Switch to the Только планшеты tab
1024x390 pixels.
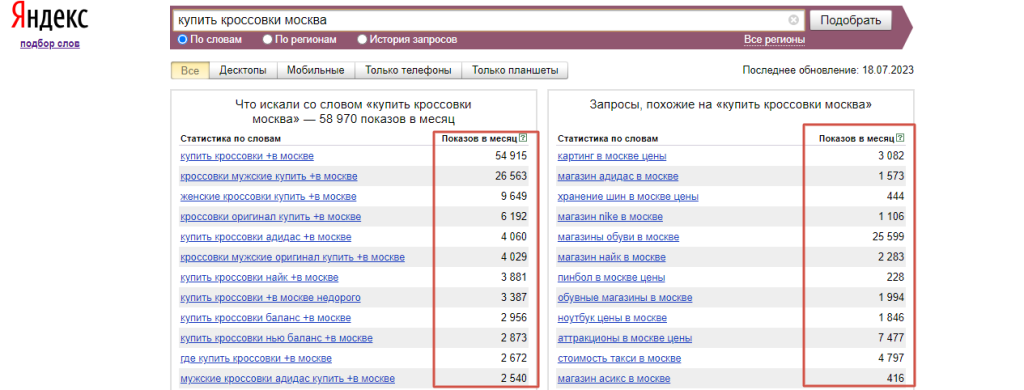[515, 71]
